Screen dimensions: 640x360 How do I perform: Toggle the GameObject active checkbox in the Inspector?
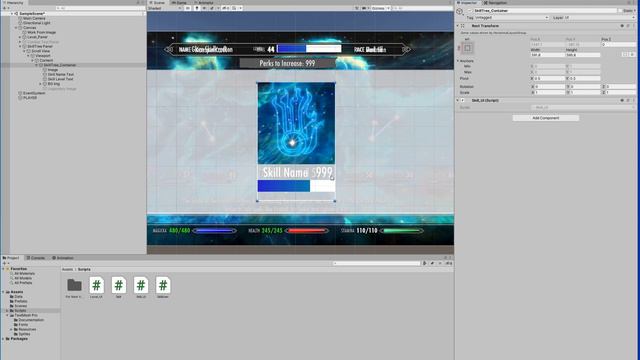(469, 11)
